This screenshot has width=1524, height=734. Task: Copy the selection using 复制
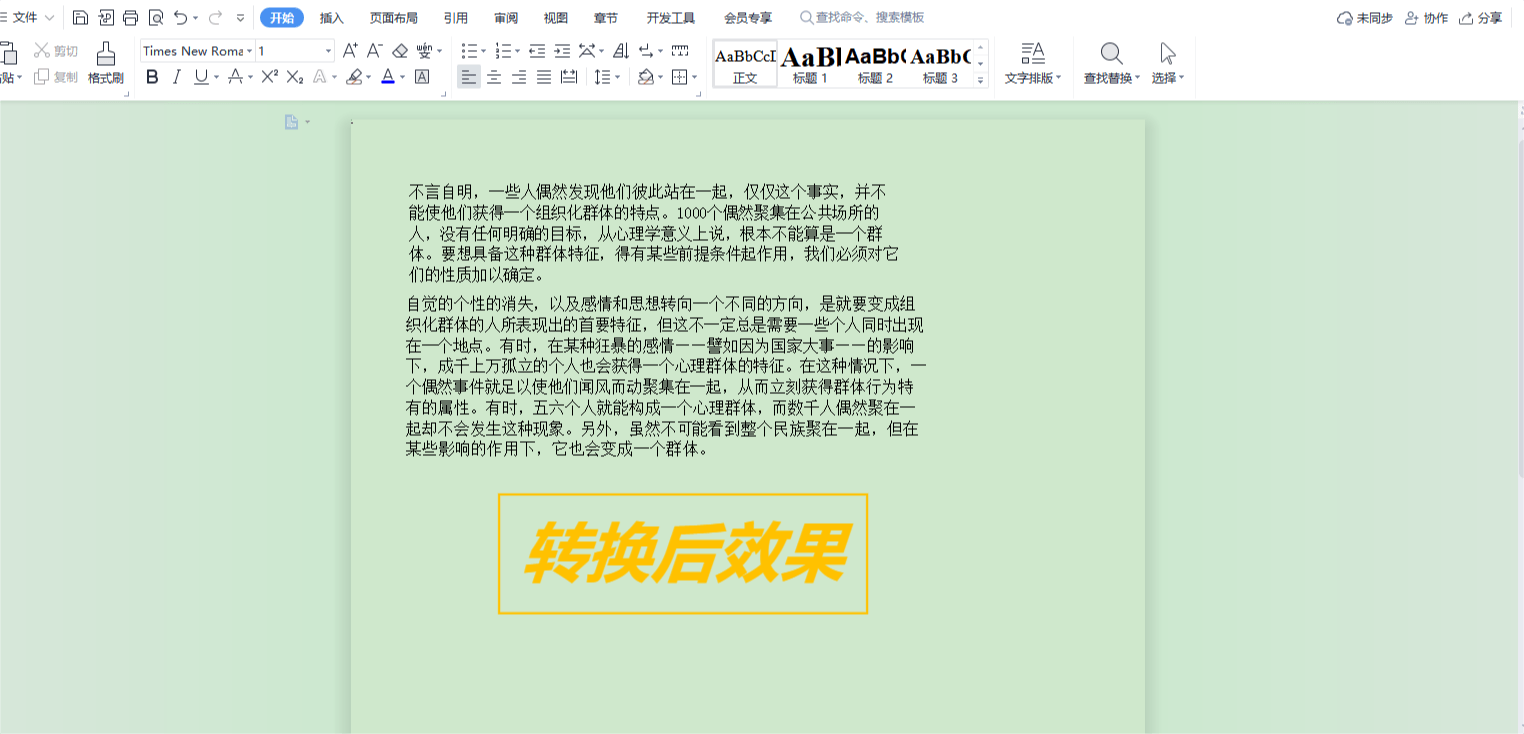point(56,77)
